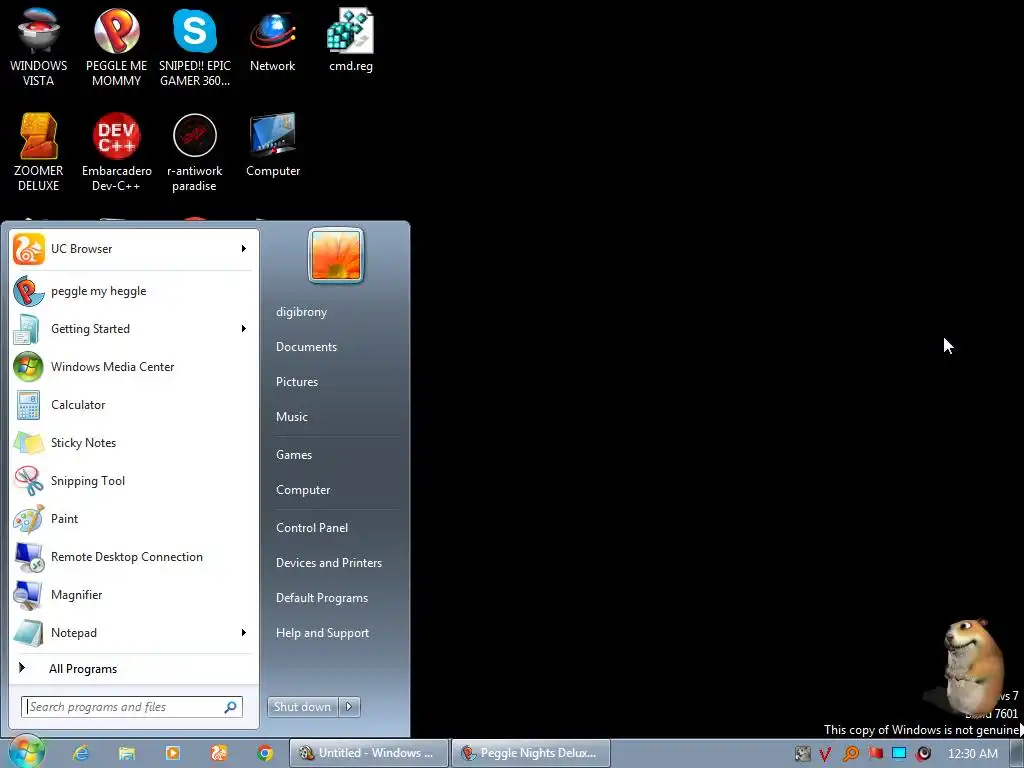This screenshot has width=1024, height=768.
Task: Open Internet Explorer from taskbar
Action: click(80, 753)
